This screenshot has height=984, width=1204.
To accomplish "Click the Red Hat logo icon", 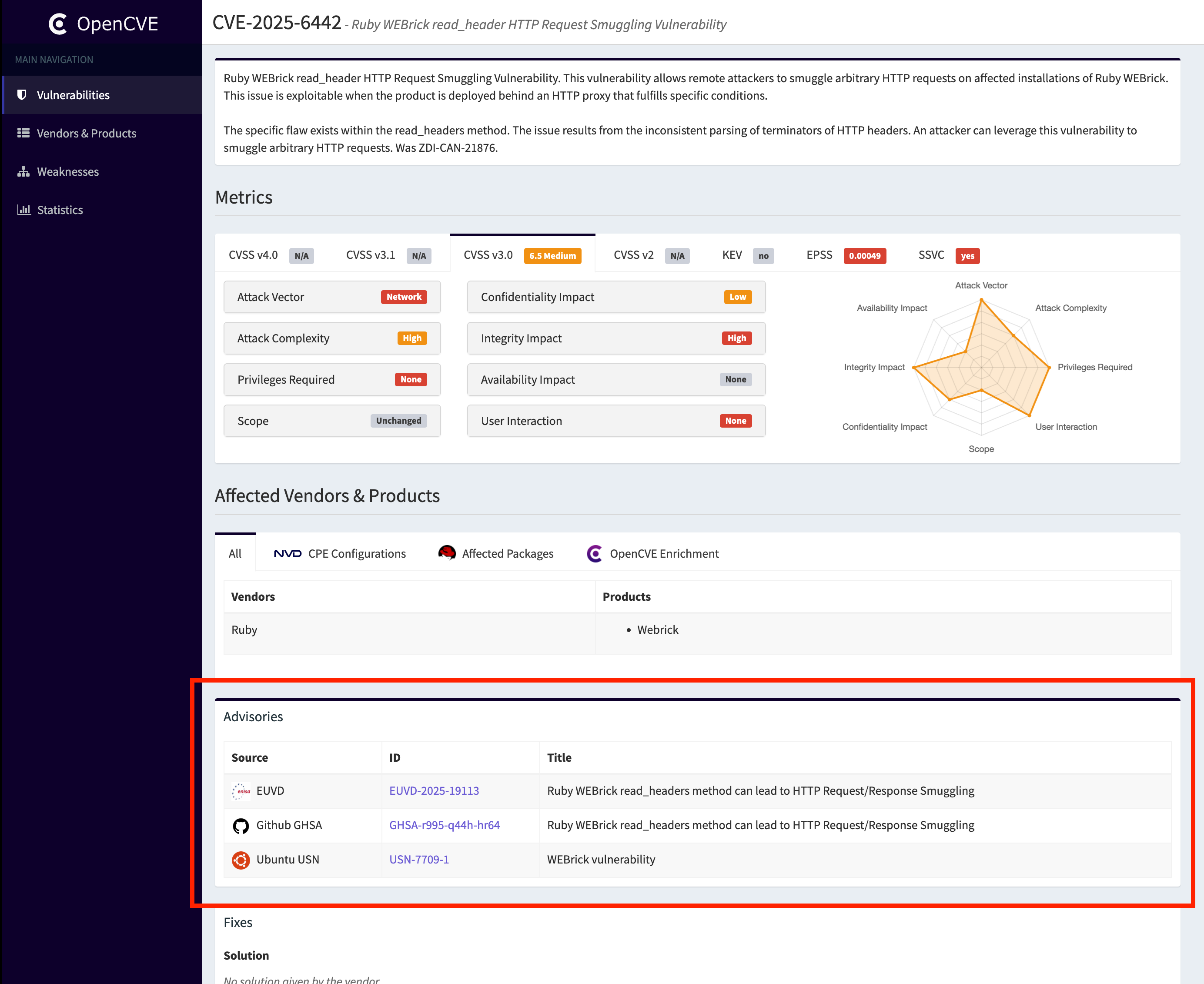I will (447, 552).
